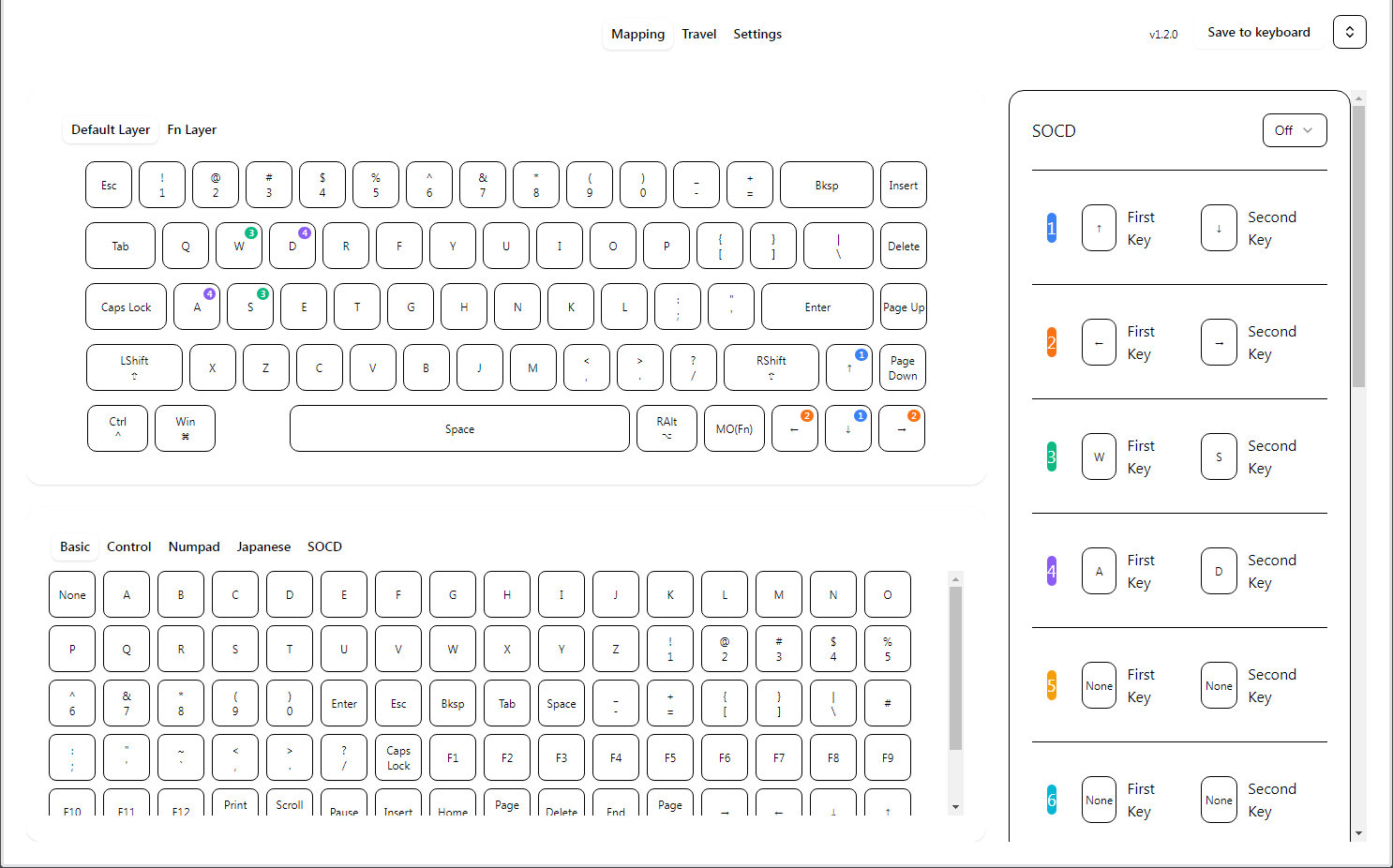The height and width of the screenshot is (868, 1393).
Task: Open the Travel tab
Action: tap(698, 34)
